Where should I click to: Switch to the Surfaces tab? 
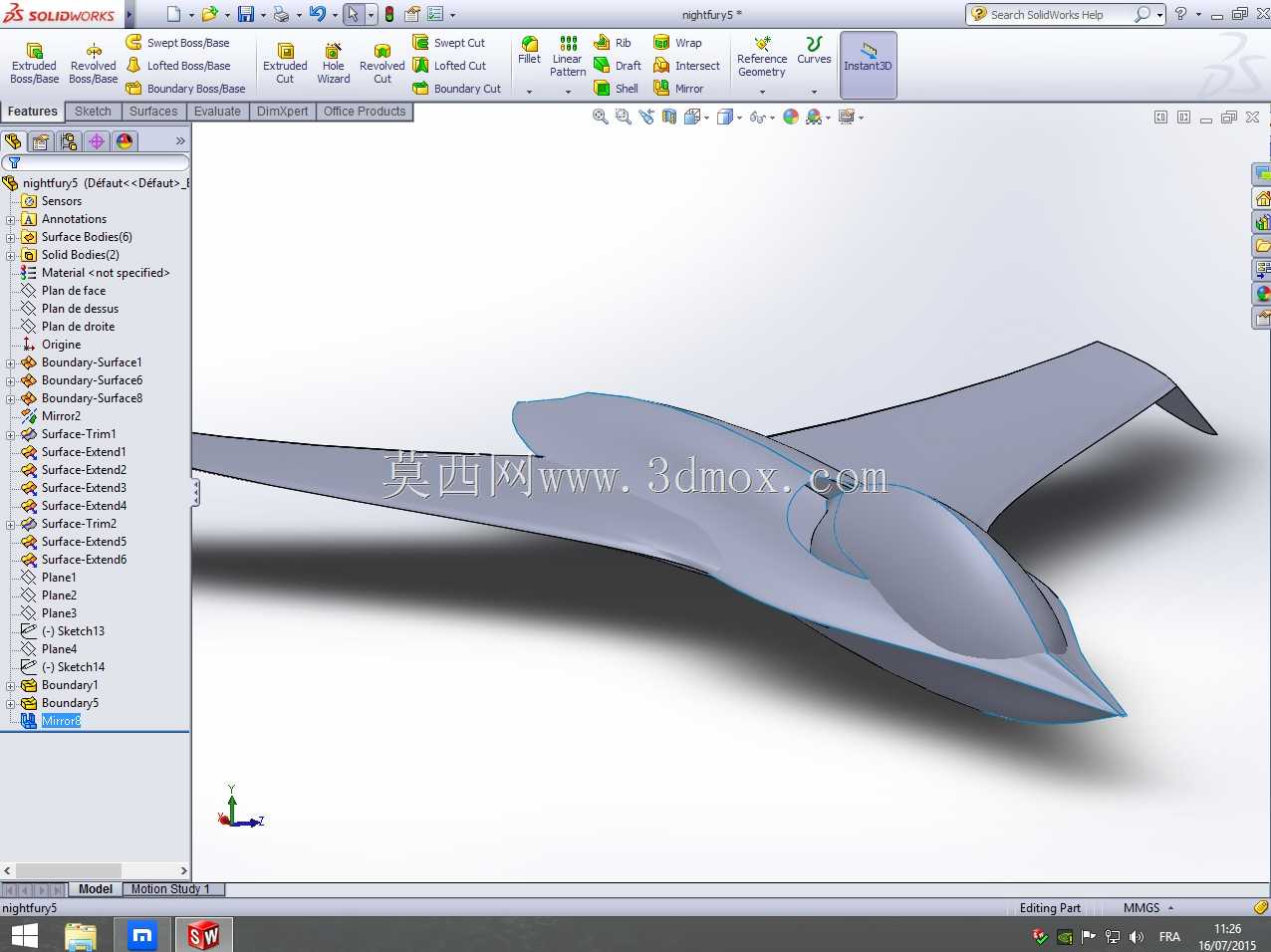(x=153, y=112)
